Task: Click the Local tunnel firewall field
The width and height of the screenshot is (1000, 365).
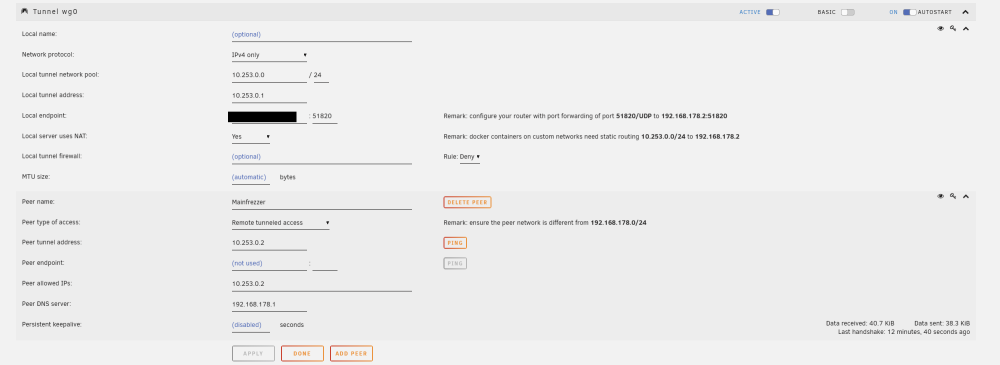Action: pos(321,157)
